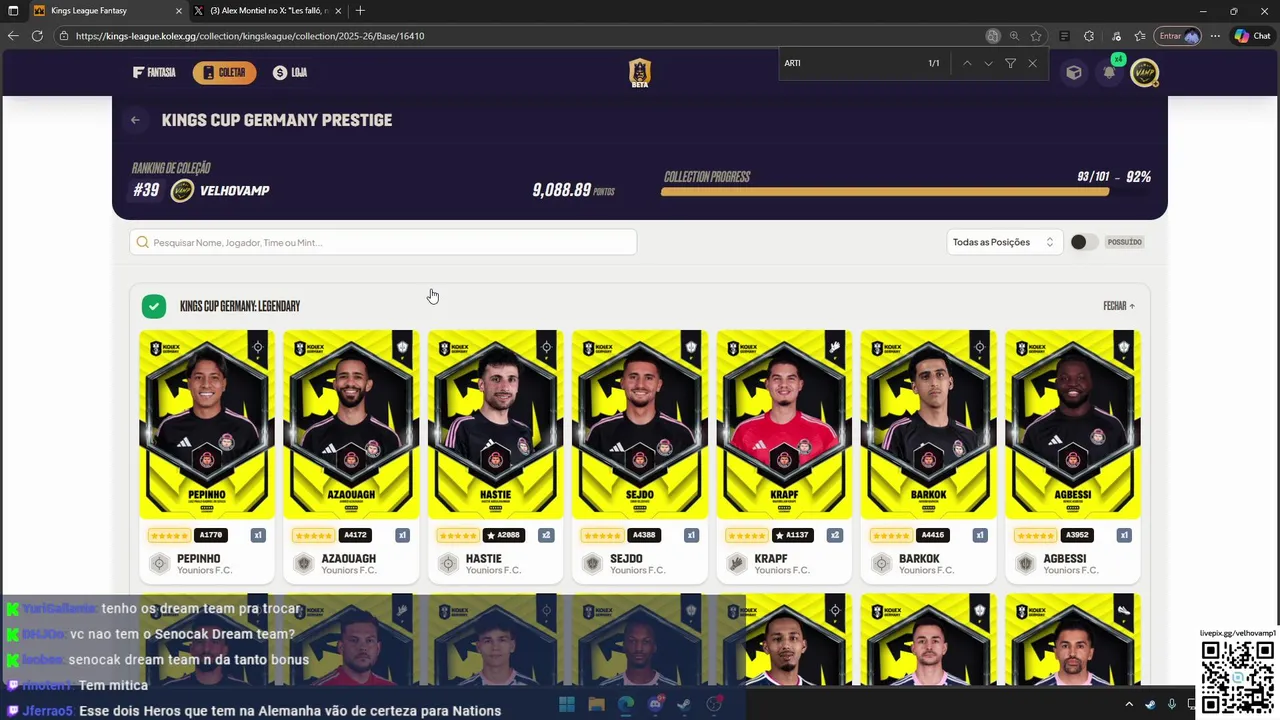The height and width of the screenshot is (720, 1280).
Task: Toggle the Possuído owned filter switch
Action: 1084,242
